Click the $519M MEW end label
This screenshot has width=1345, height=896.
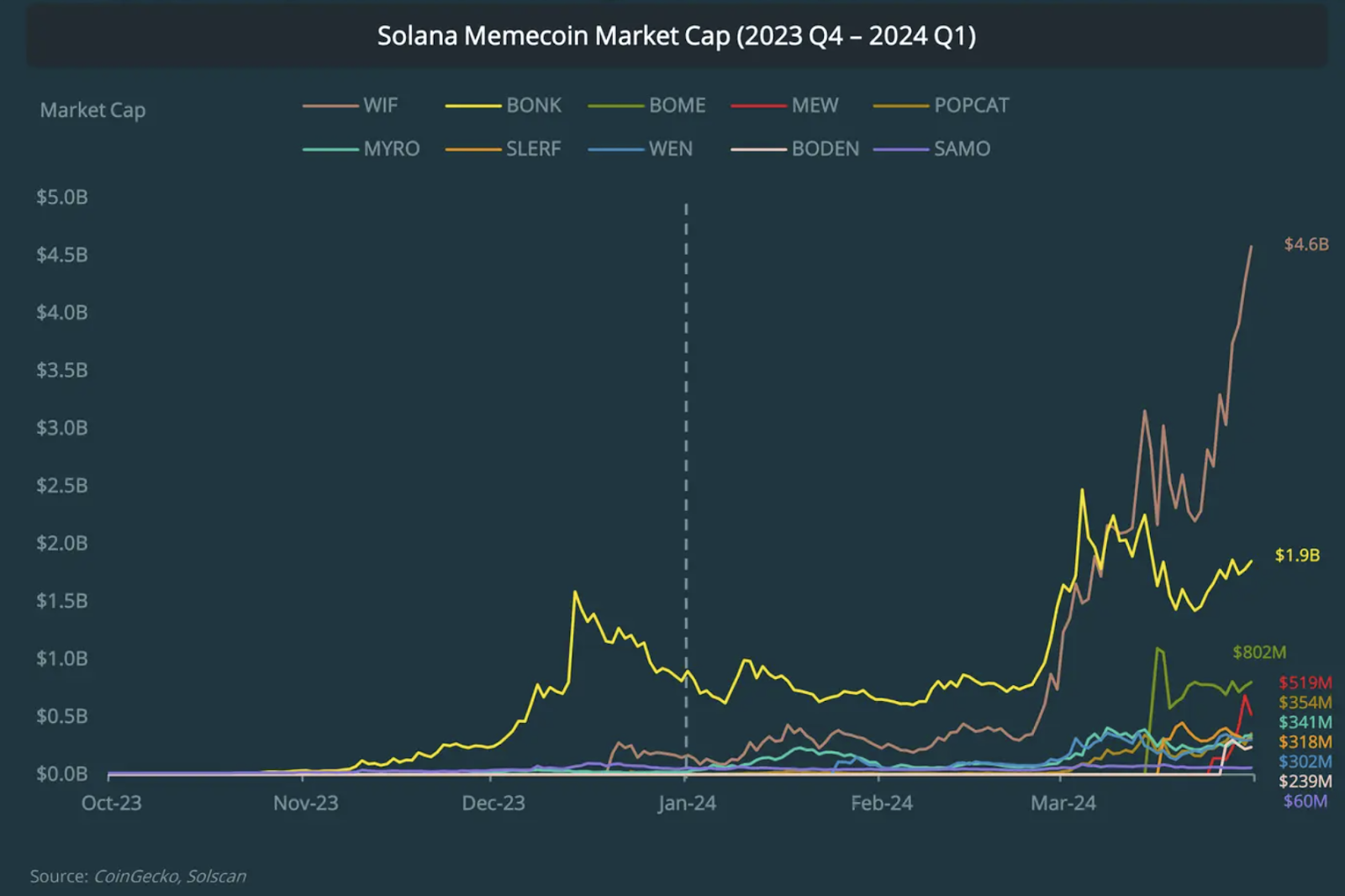coord(1305,683)
